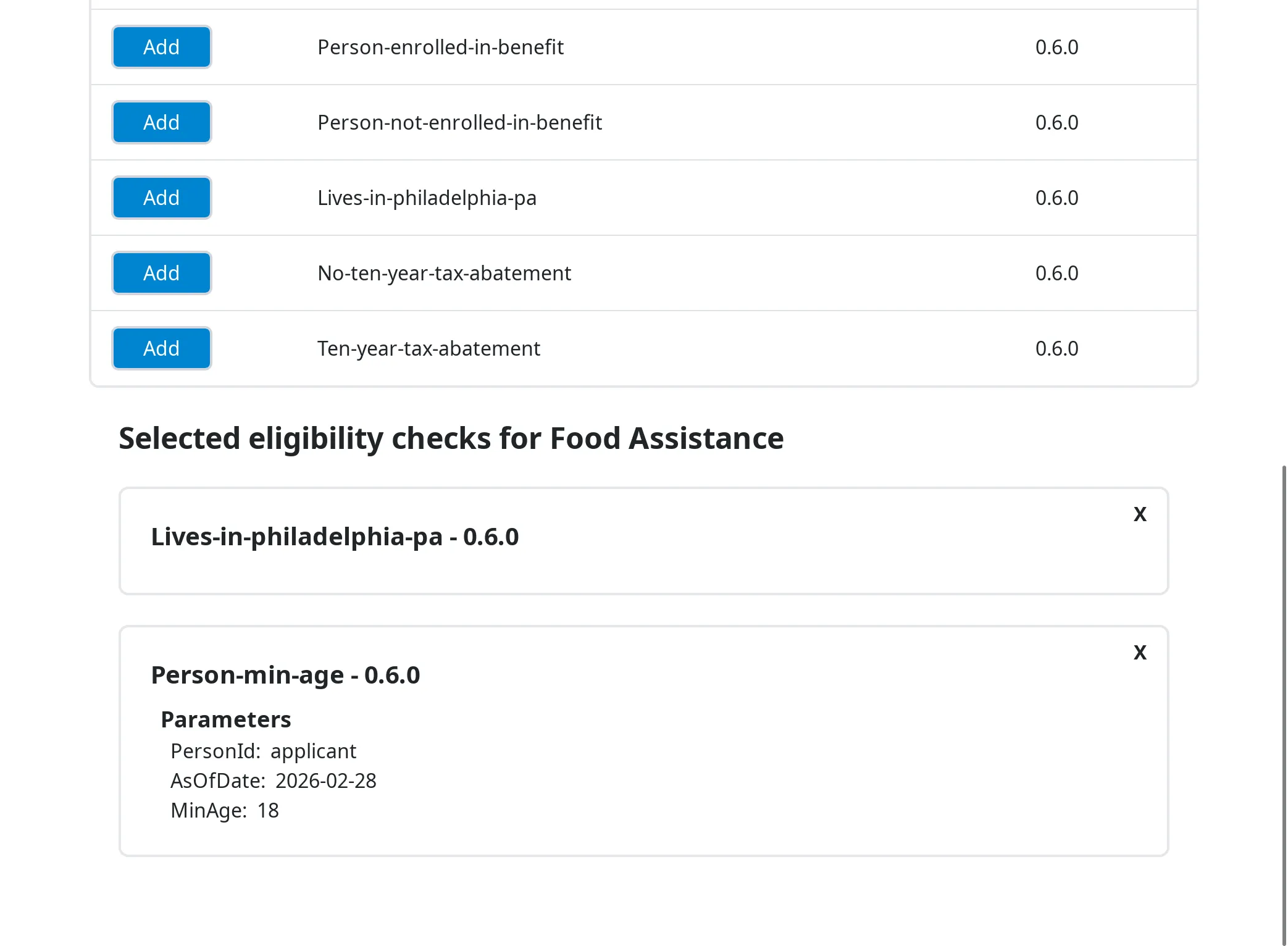This screenshot has width=1288, height=946.
Task: Select the Ten-year-tax-abatement row
Action: pyautogui.click(x=429, y=348)
